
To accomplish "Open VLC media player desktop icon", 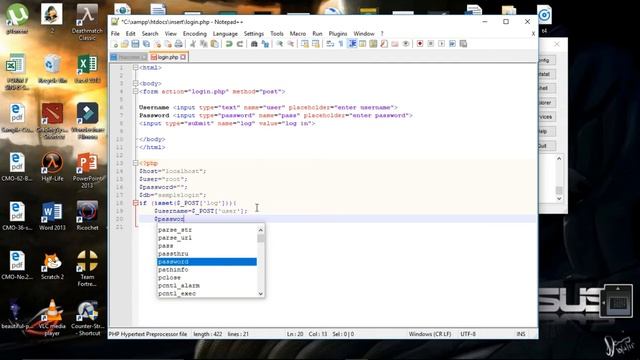I will click(x=52, y=317).
